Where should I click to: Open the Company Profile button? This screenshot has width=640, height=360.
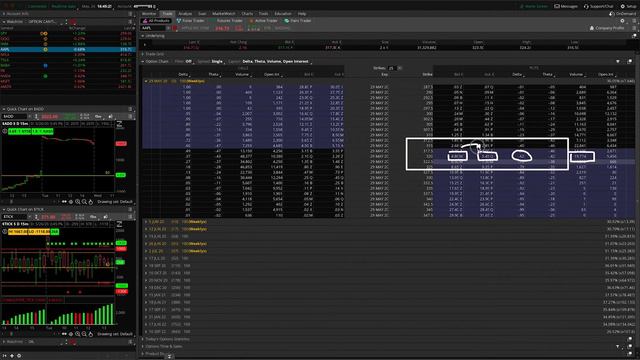point(607,28)
